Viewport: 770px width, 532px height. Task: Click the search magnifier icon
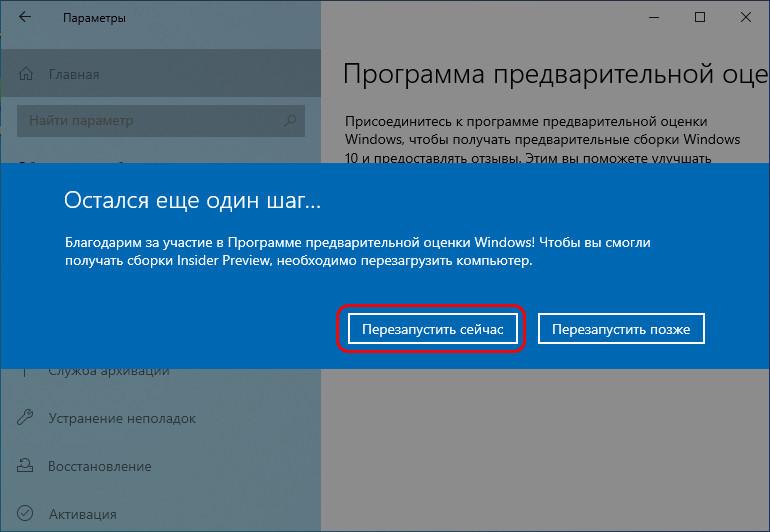(x=290, y=120)
